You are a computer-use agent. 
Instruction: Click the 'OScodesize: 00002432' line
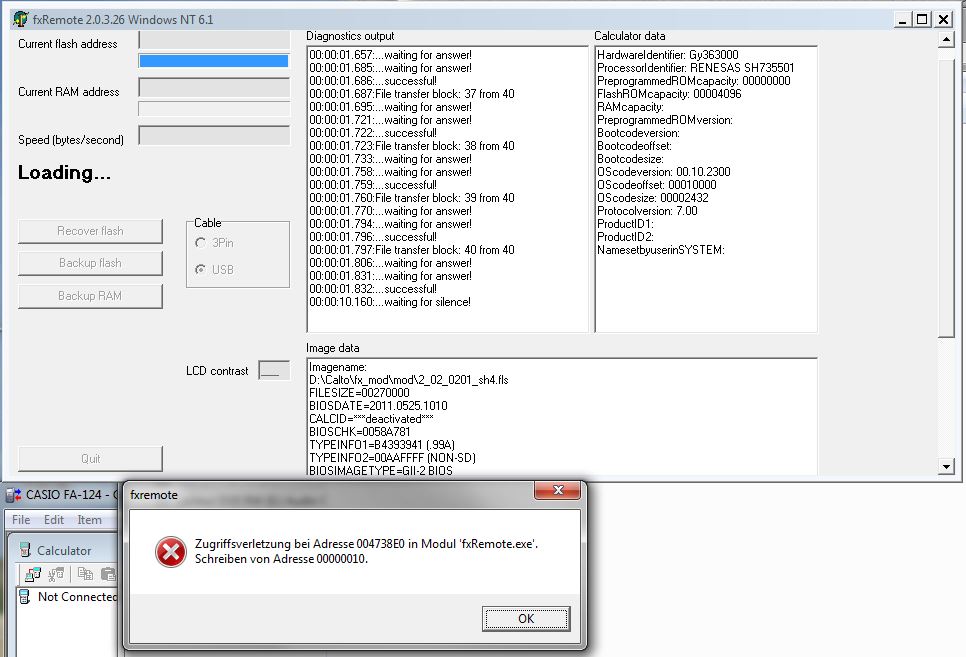(653, 198)
